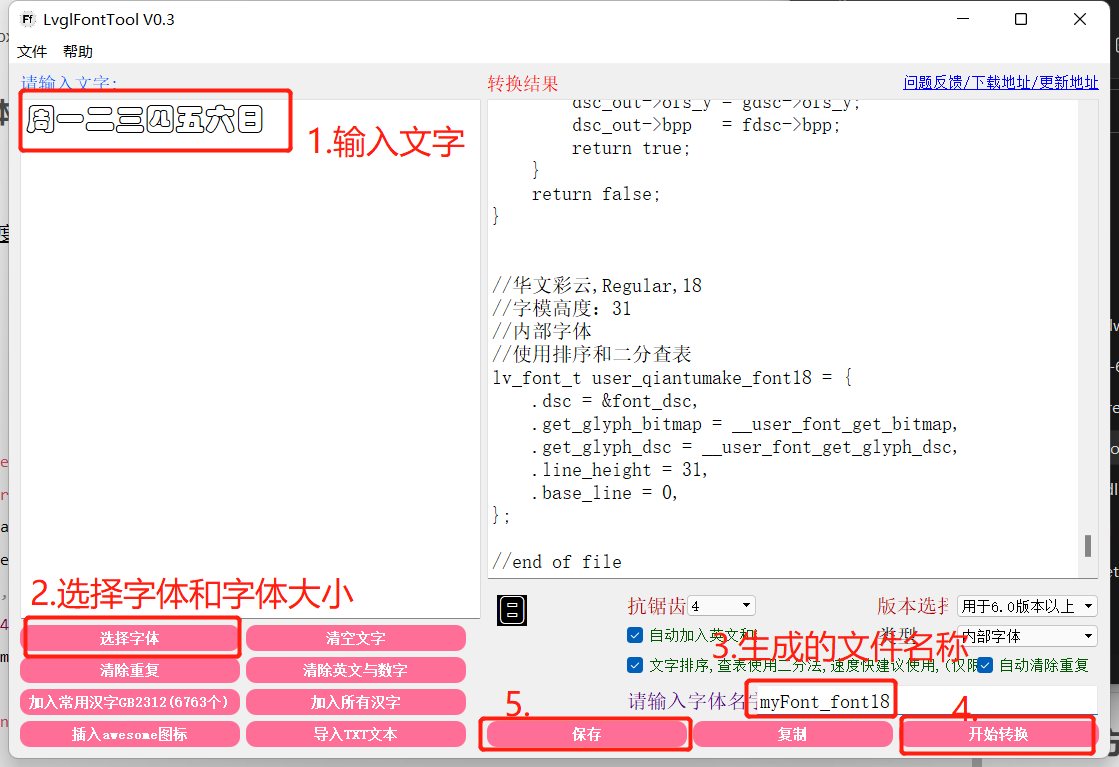Click 复制 to copy the result
The image size is (1119, 767).
[x=795, y=733]
